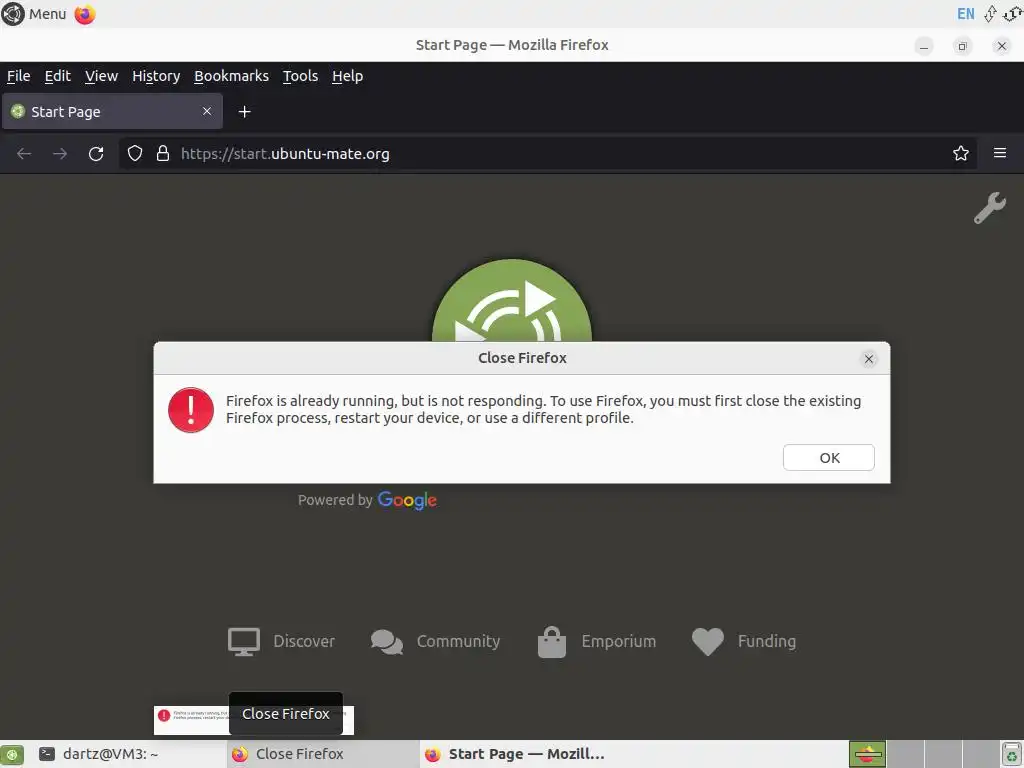Close the Close Firefox dialog with X
Image resolution: width=1024 pixels, height=768 pixels.
click(869, 359)
